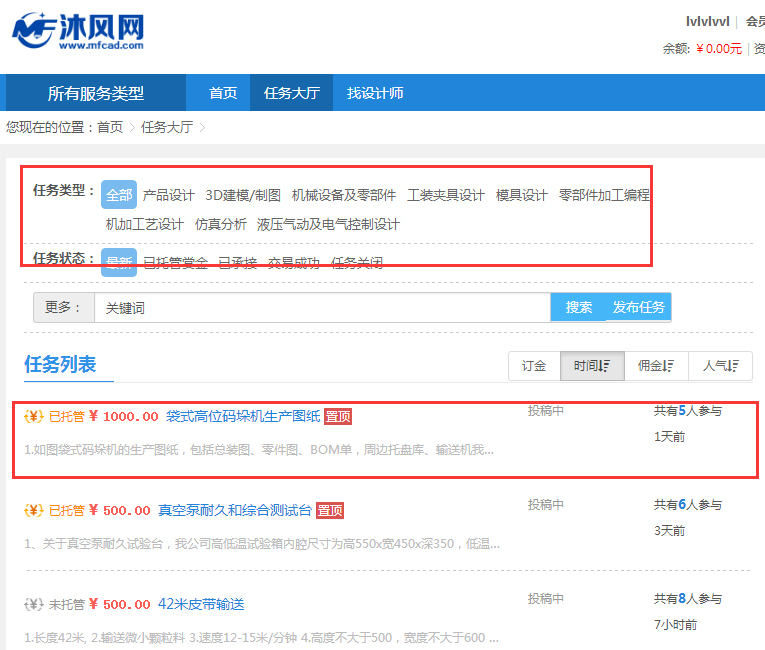Image resolution: width=765 pixels, height=650 pixels.
Task: Click the 发布任务 button
Action: pos(639,308)
